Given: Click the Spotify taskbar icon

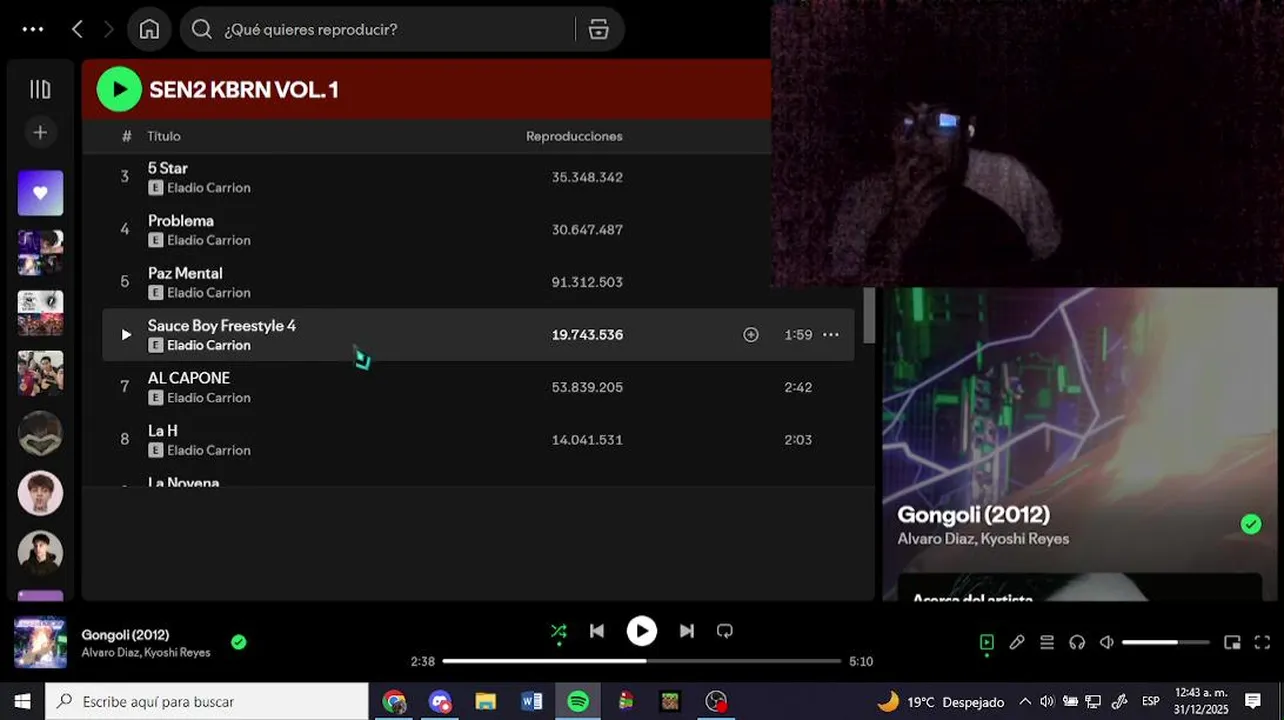Looking at the screenshot, I should tap(578, 701).
